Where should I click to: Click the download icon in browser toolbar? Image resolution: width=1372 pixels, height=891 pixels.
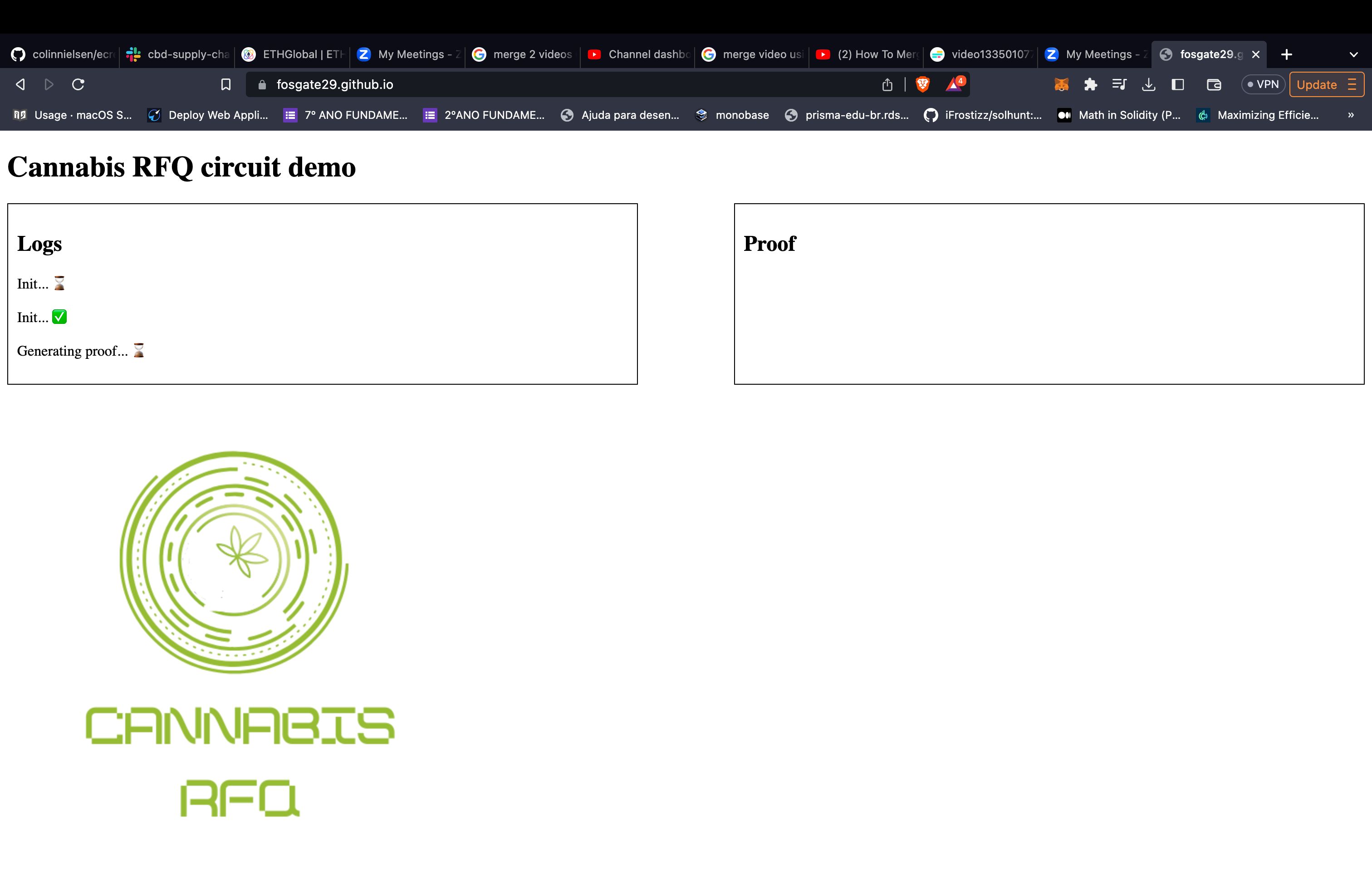(1148, 84)
